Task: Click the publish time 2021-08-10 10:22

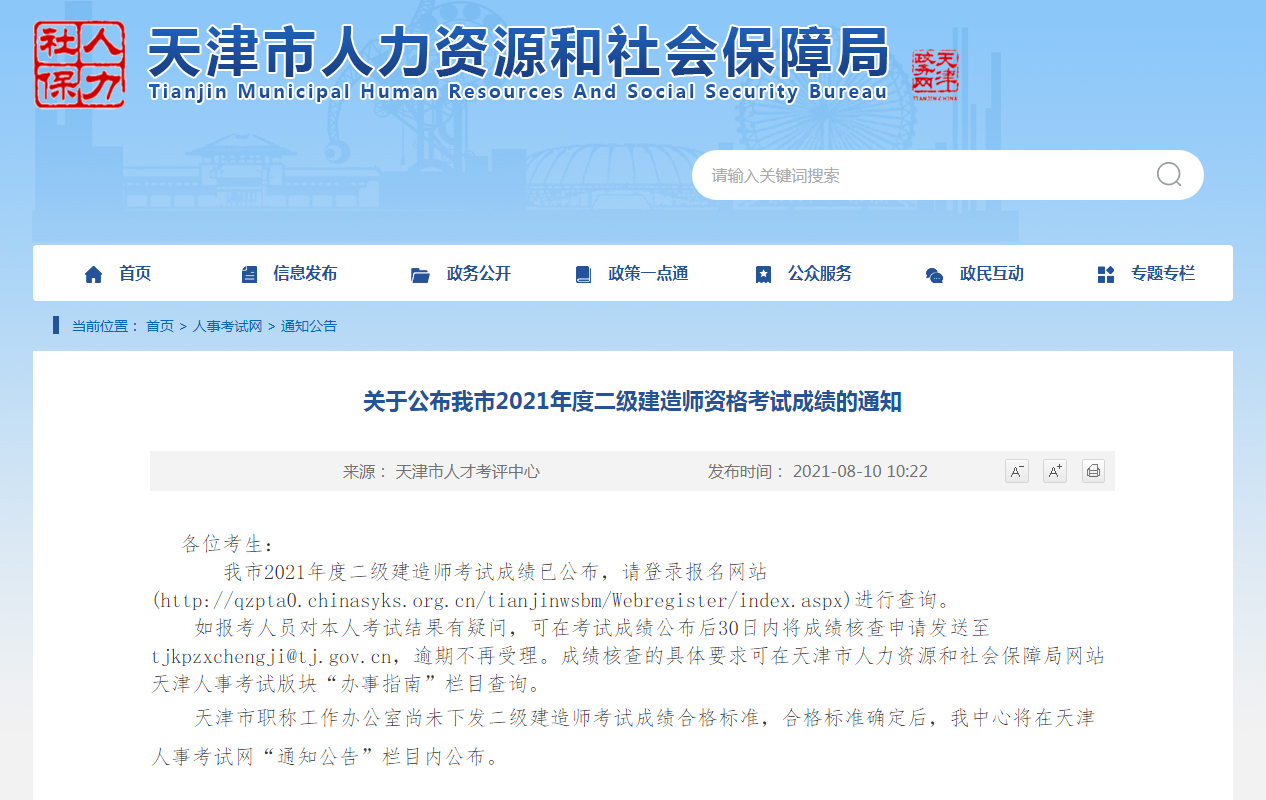Action: tap(860, 471)
